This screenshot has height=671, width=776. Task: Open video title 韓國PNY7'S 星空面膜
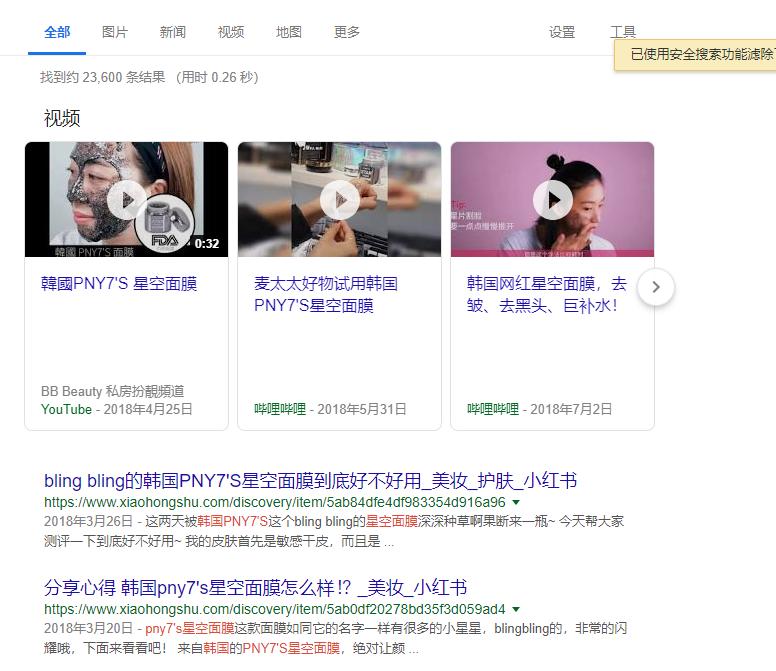pos(119,284)
